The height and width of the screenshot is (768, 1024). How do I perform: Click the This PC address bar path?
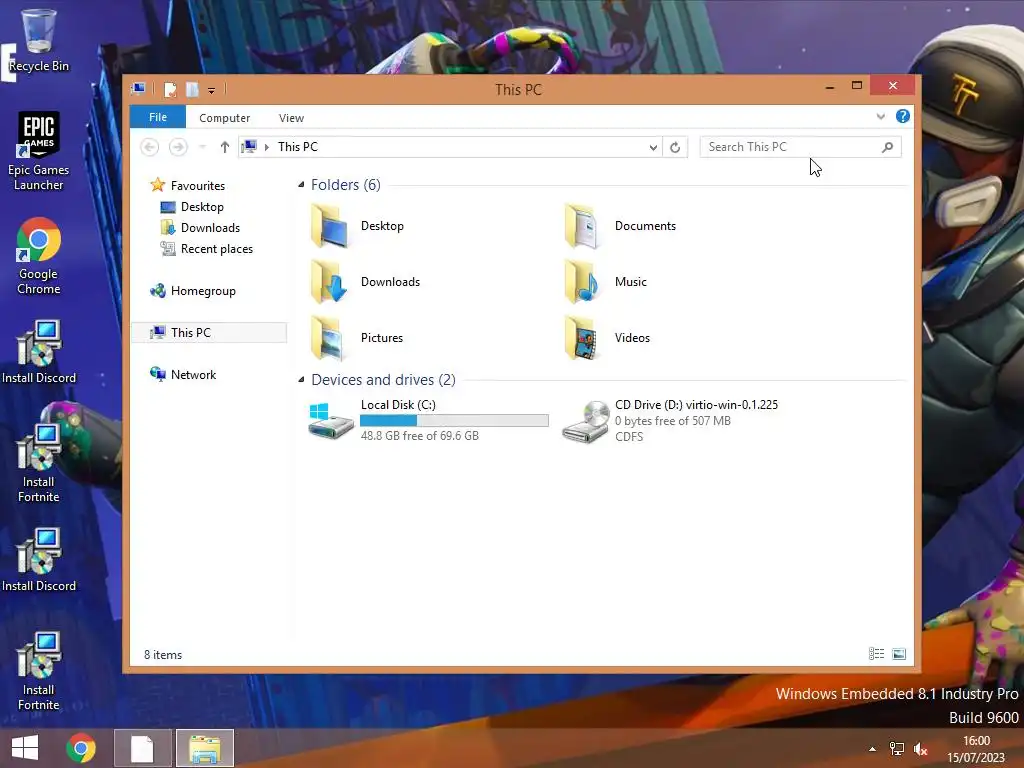pyautogui.click(x=298, y=147)
